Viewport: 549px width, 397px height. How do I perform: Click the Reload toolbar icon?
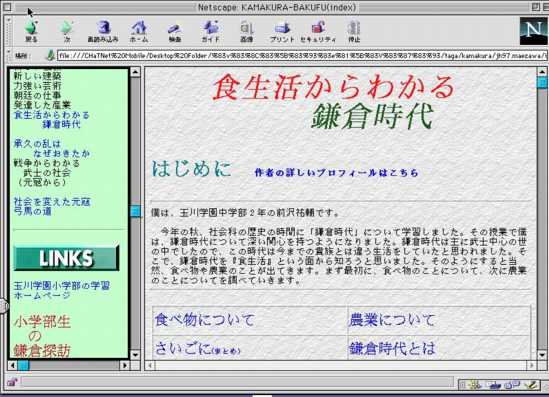pyautogui.click(x=103, y=31)
